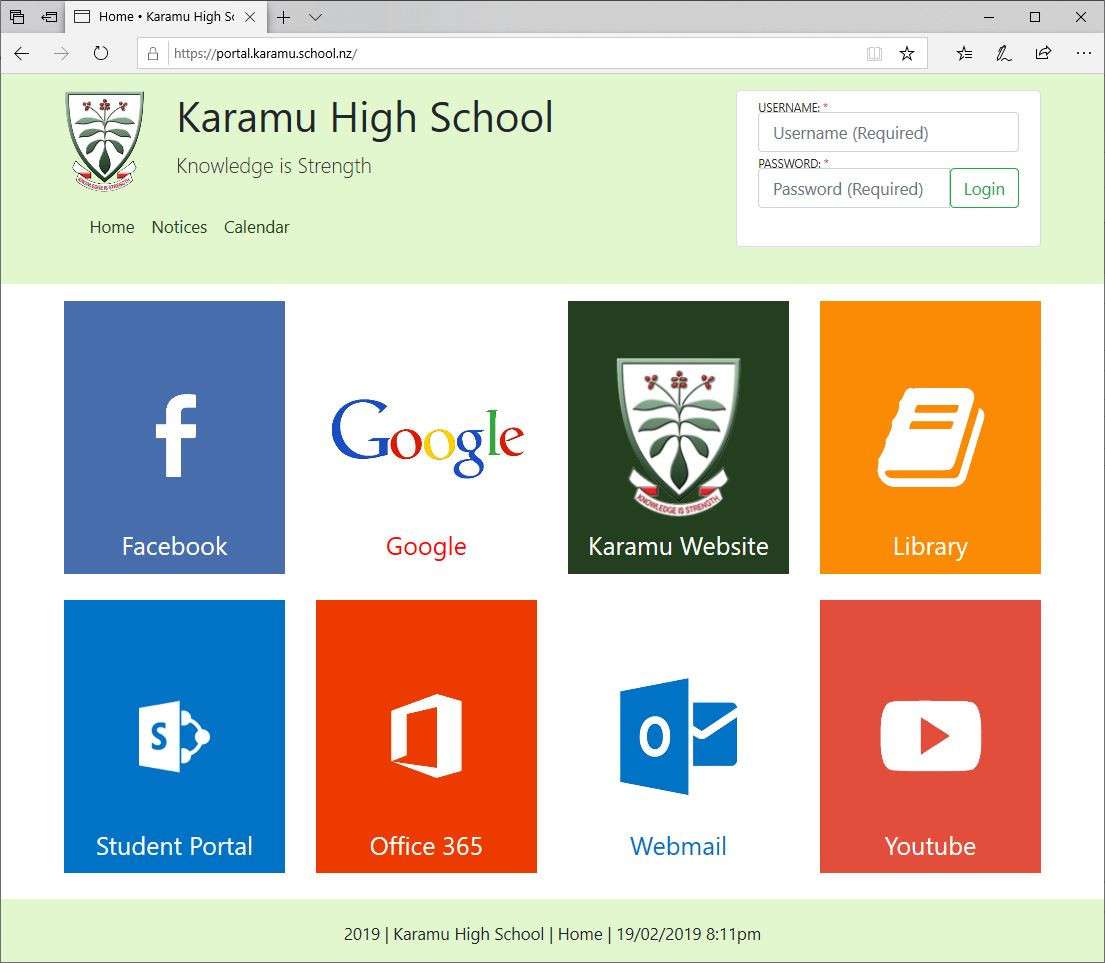Click the Karamu High School title heading
Screen dimensions: 1105x963
[x=365, y=117]
